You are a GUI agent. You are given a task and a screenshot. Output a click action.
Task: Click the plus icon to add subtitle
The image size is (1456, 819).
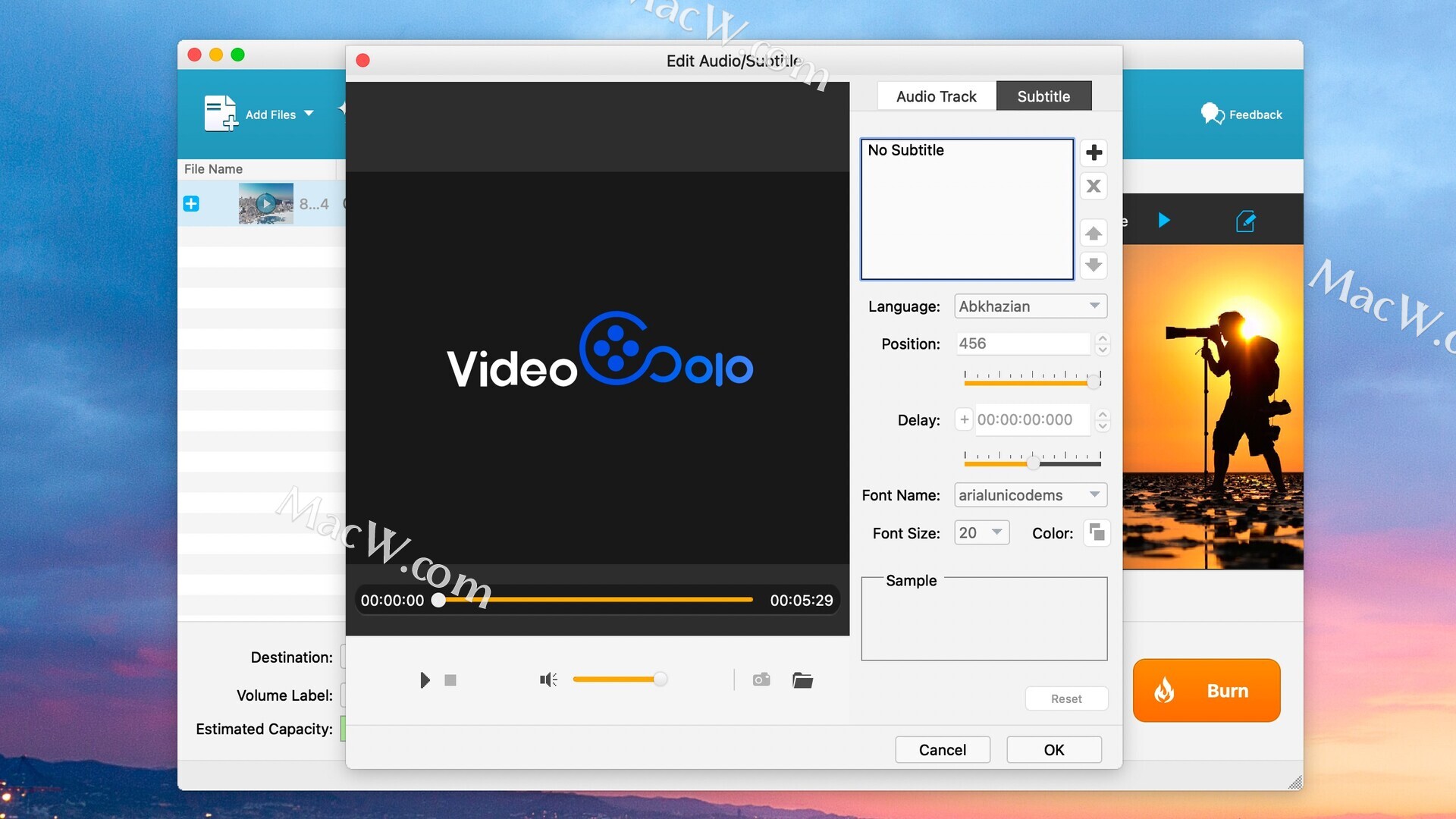pos(1094,152)
